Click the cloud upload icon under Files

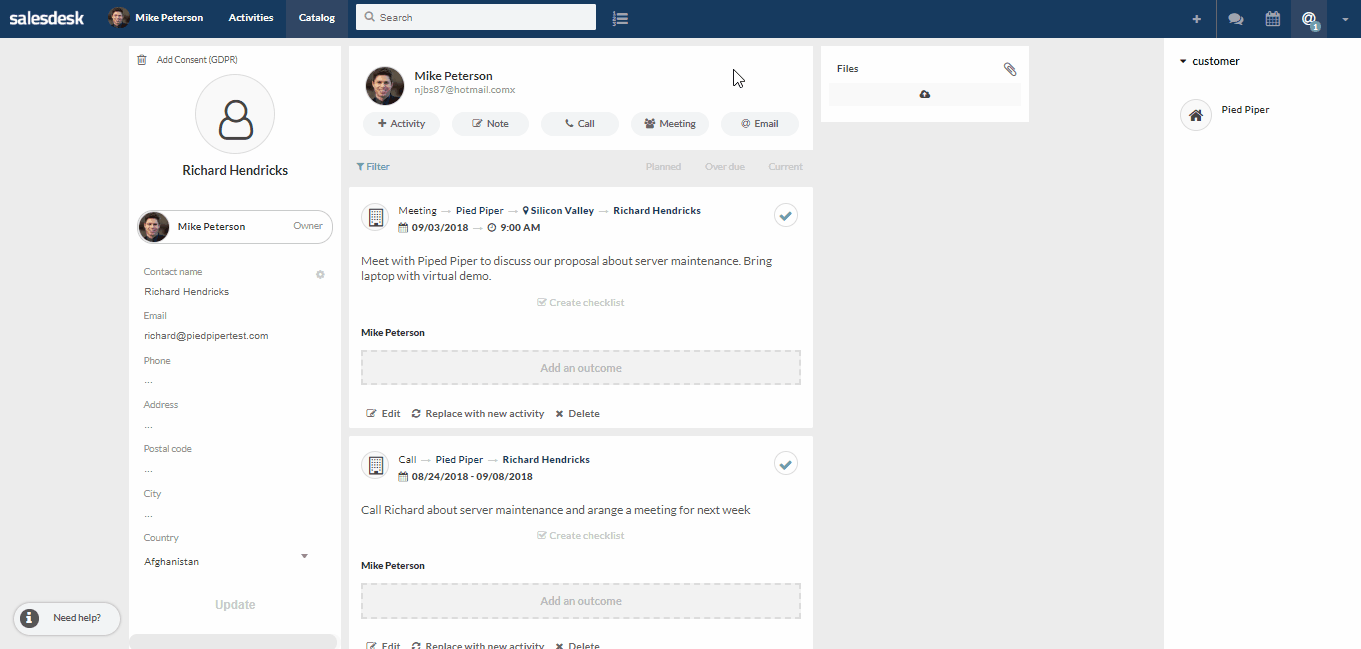point(924,94)
